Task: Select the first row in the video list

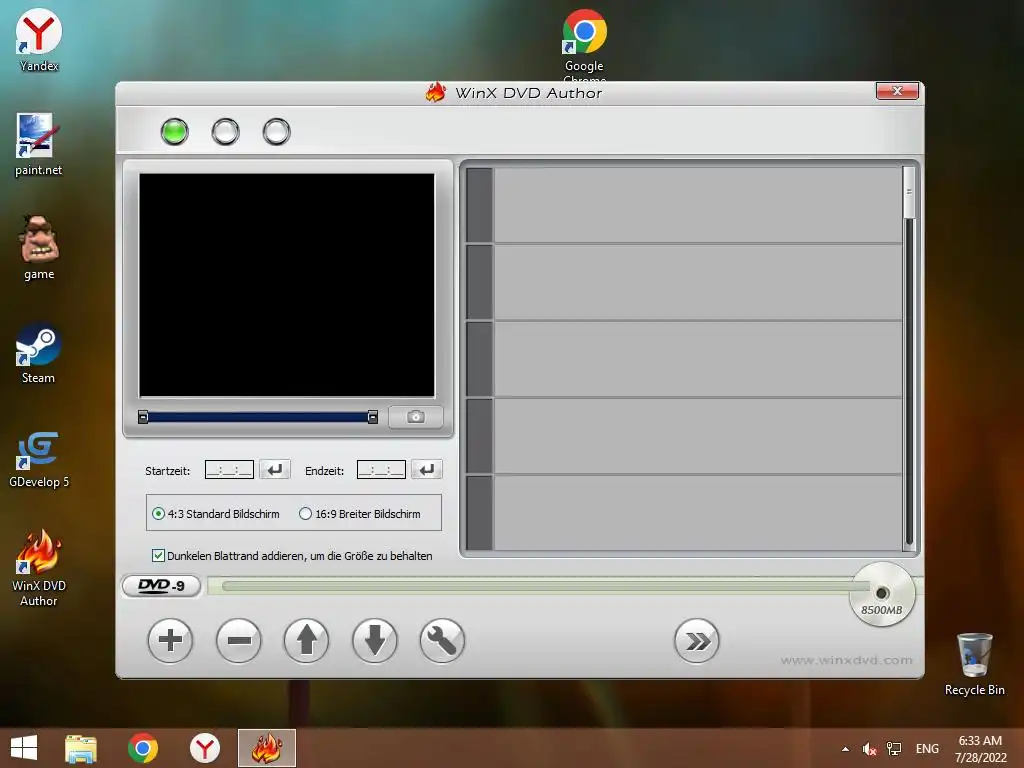Action: pos(684,205)
